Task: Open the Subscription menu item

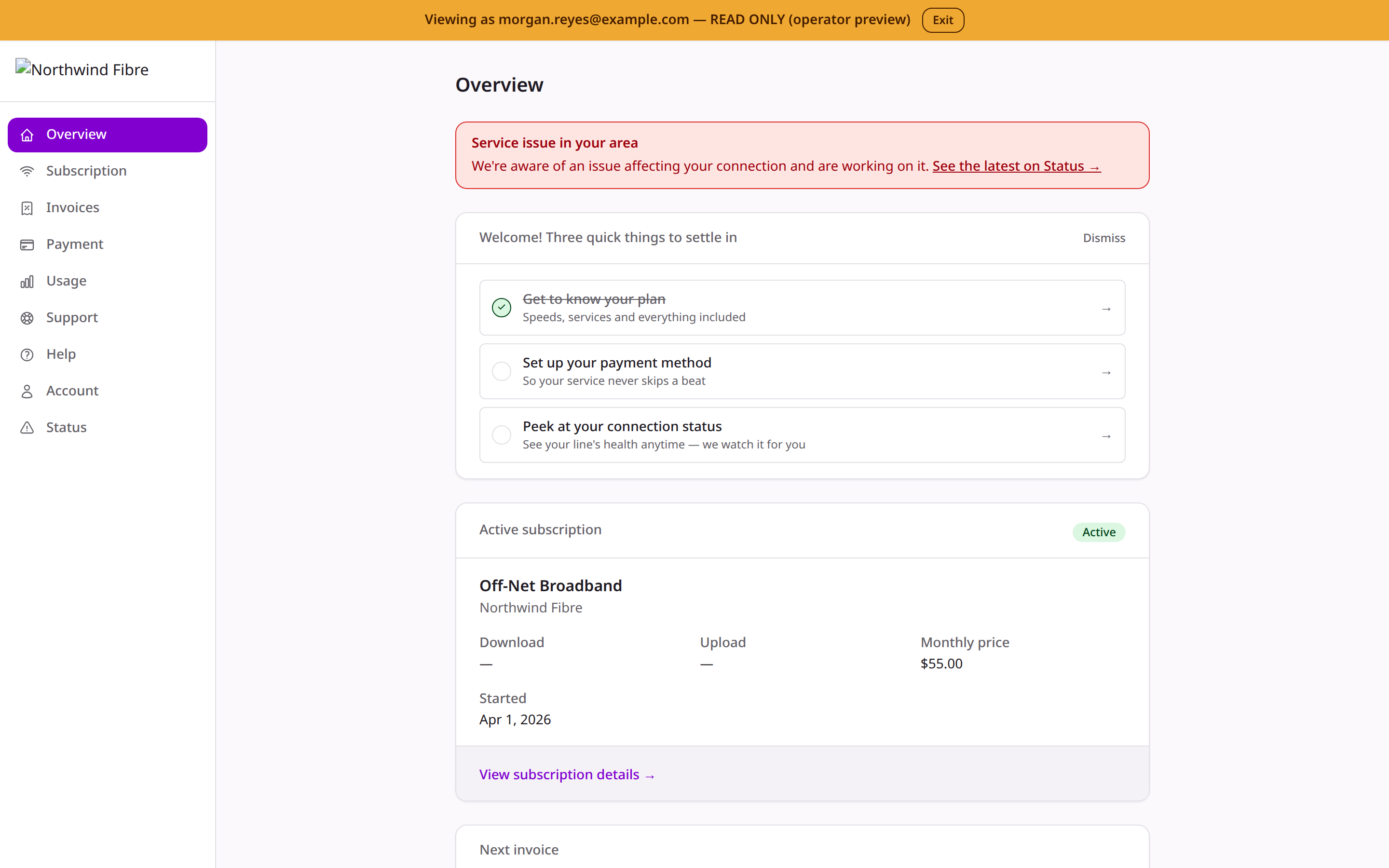Action: [x=108, y=171]
